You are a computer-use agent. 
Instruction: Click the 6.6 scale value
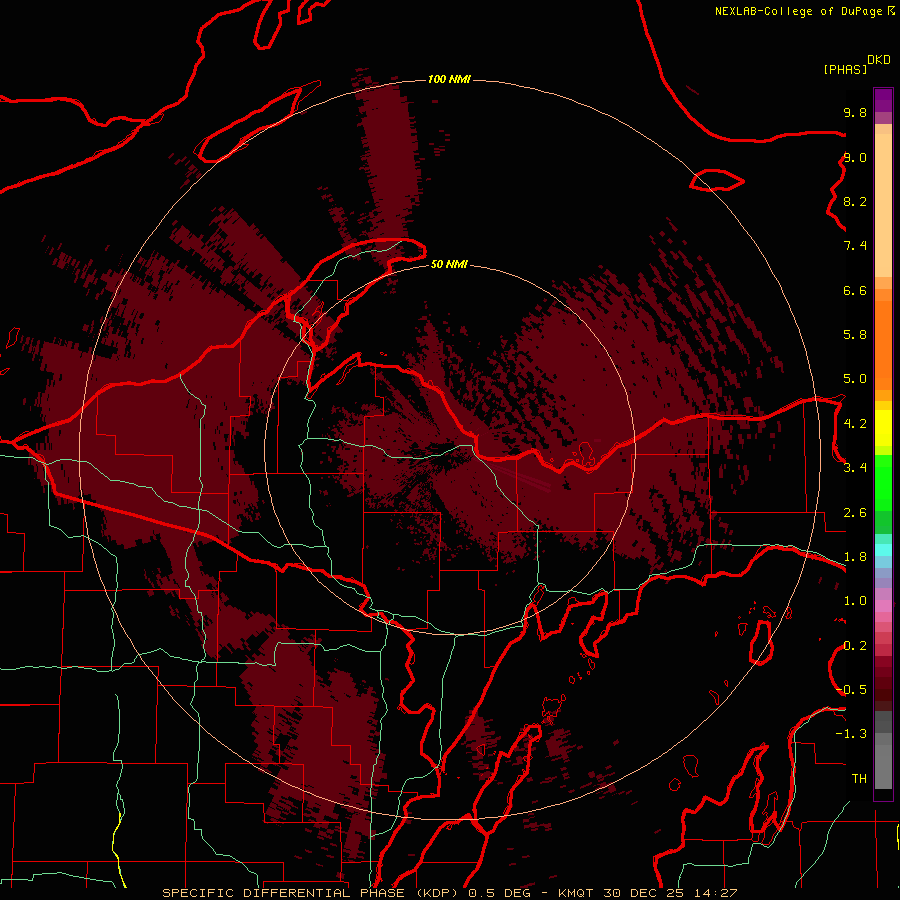pos(855,290)
